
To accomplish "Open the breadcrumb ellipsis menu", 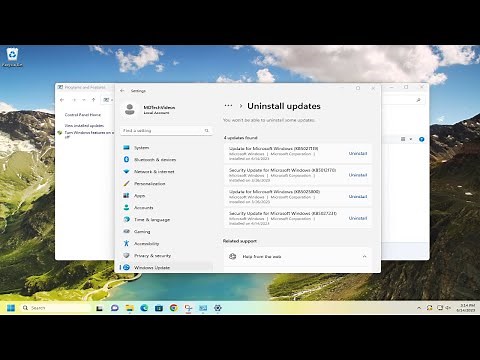I will coord(228,106).
